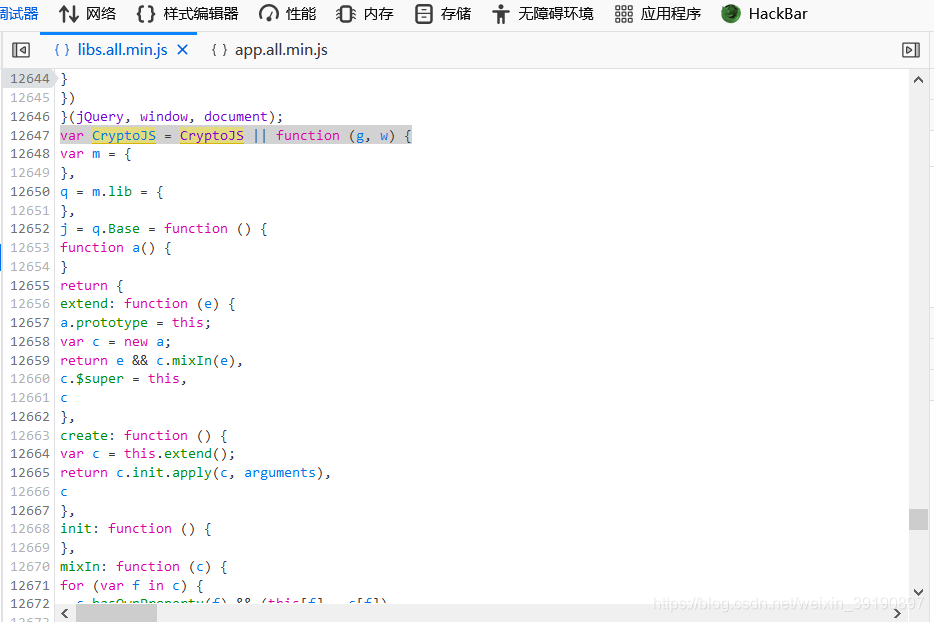Open the 网络 (Network) panel
934x622 pixels.
point(88,14)
